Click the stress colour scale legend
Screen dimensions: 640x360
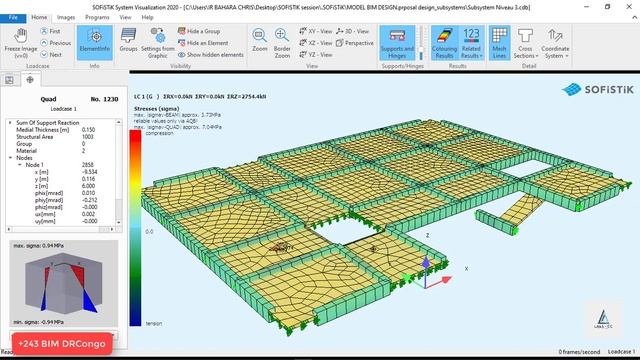click(136, 228)
